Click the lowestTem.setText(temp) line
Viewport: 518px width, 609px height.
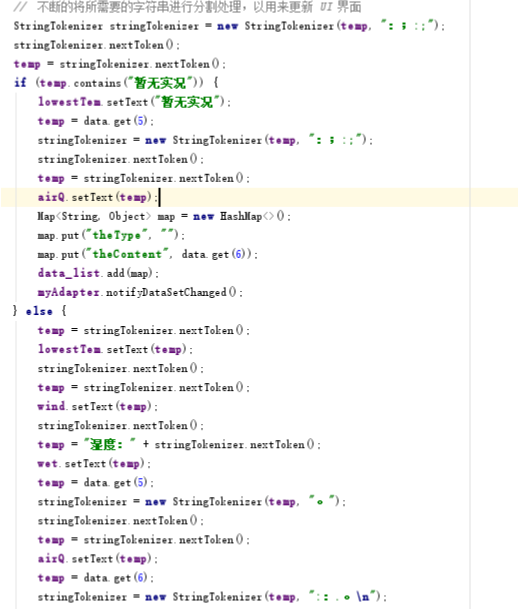[x=115, y=350]
